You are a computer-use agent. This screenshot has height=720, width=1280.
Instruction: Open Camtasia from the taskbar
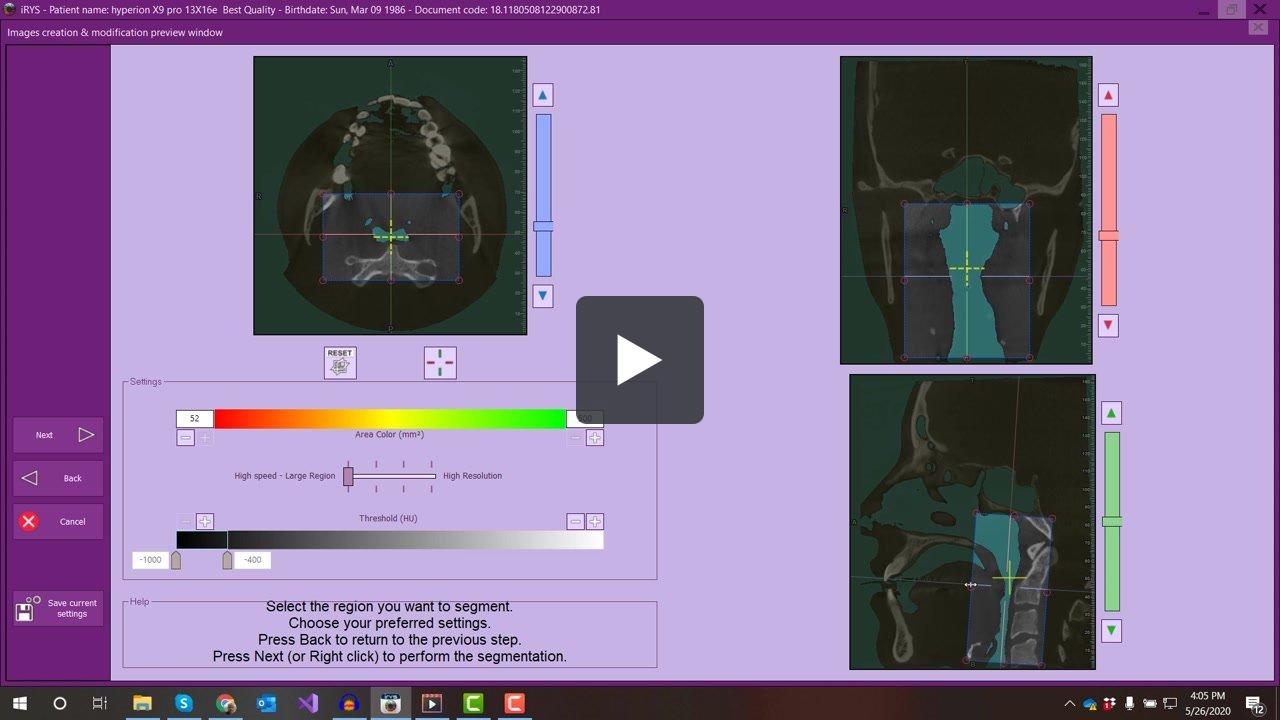pyautogui.click(x=472, y=703)
